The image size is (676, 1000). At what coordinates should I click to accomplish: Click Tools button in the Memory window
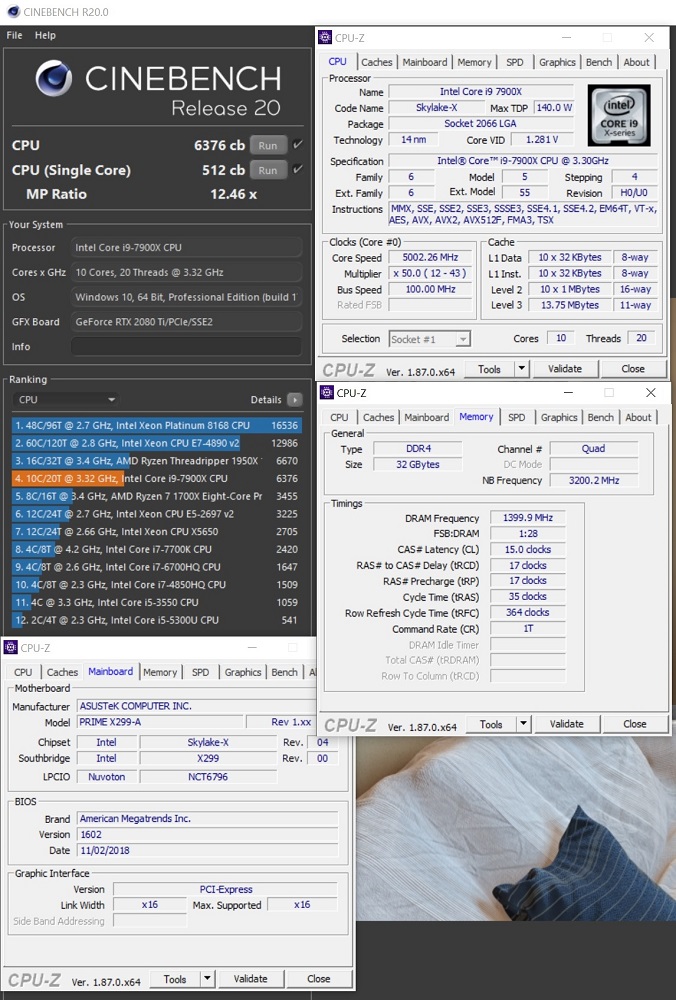491,724
